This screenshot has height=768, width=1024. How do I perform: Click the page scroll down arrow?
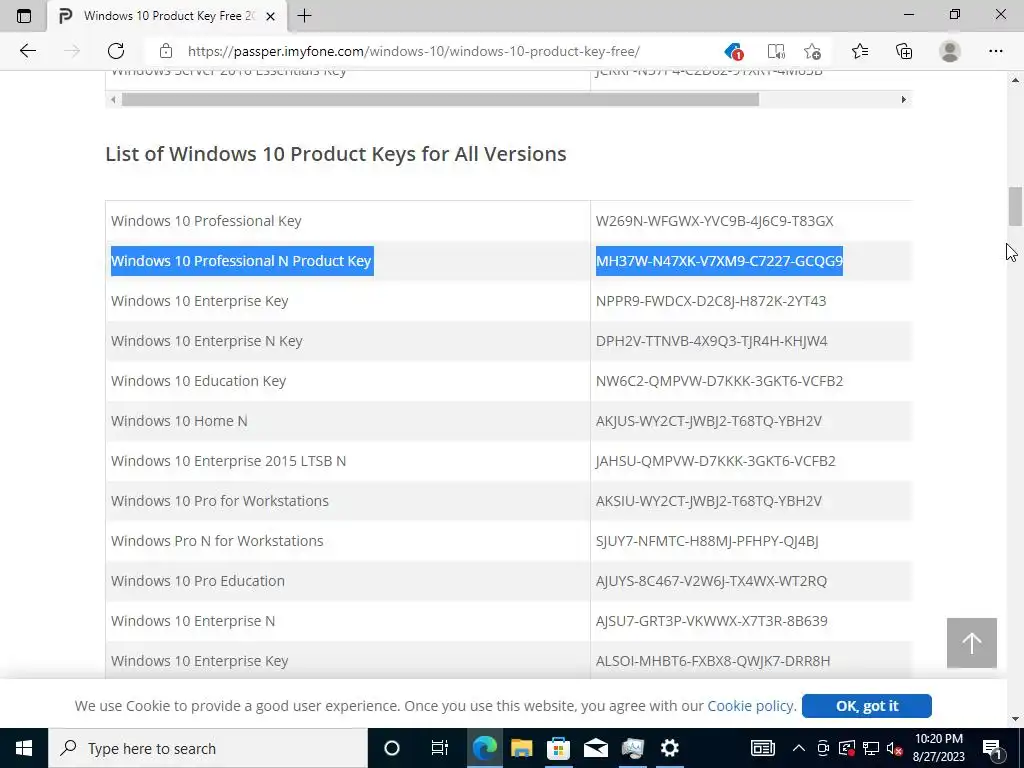point(1015,719)
